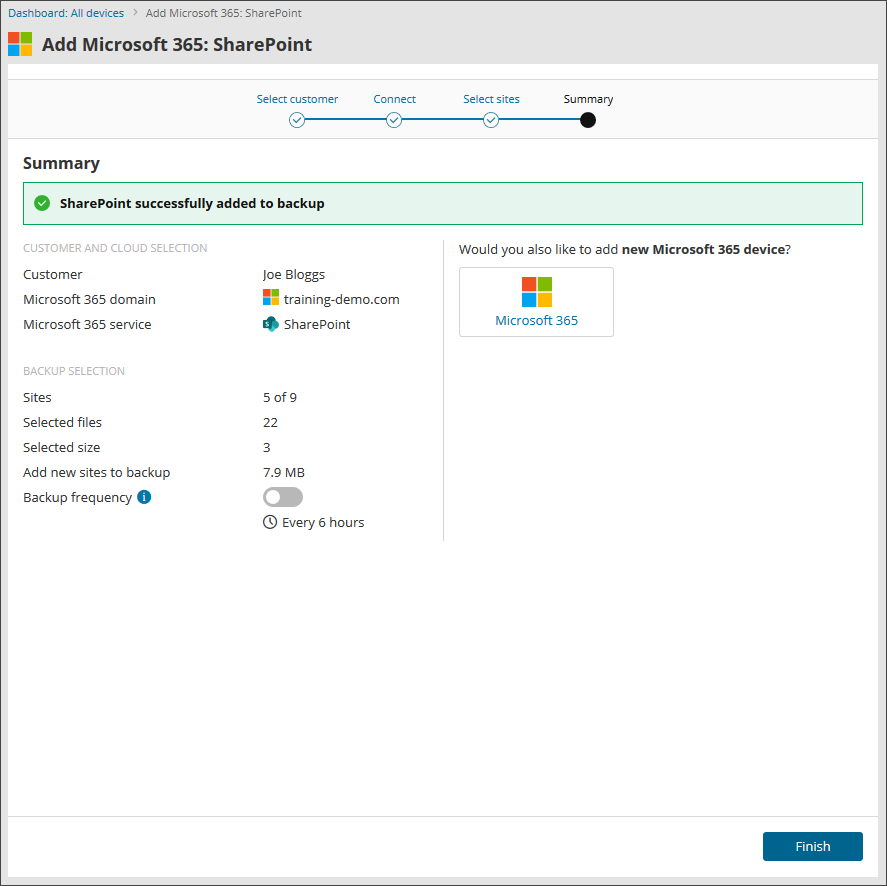
Task: Click the 'Microsoft 365' card label text
Action: click(536, 320)
